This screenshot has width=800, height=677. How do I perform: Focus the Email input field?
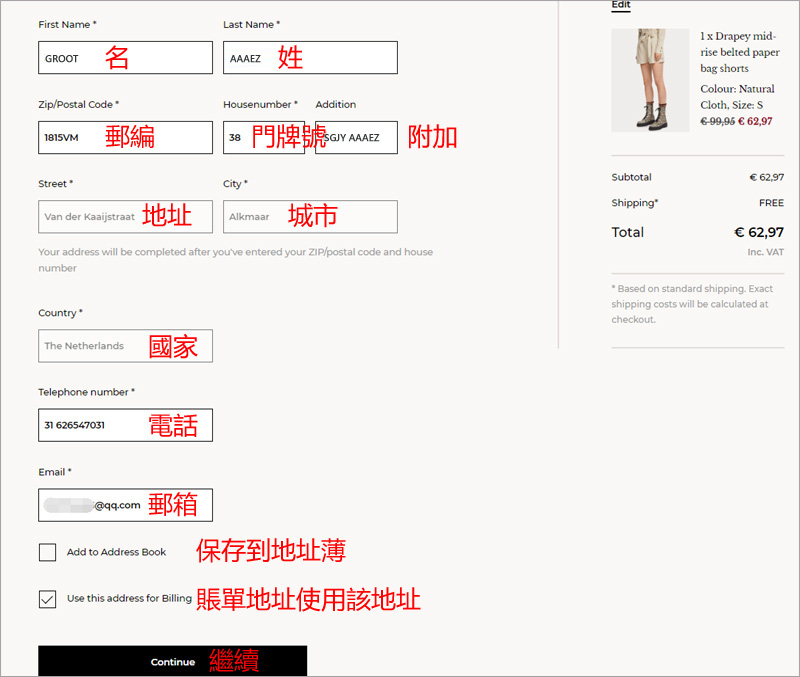[125, 505]
